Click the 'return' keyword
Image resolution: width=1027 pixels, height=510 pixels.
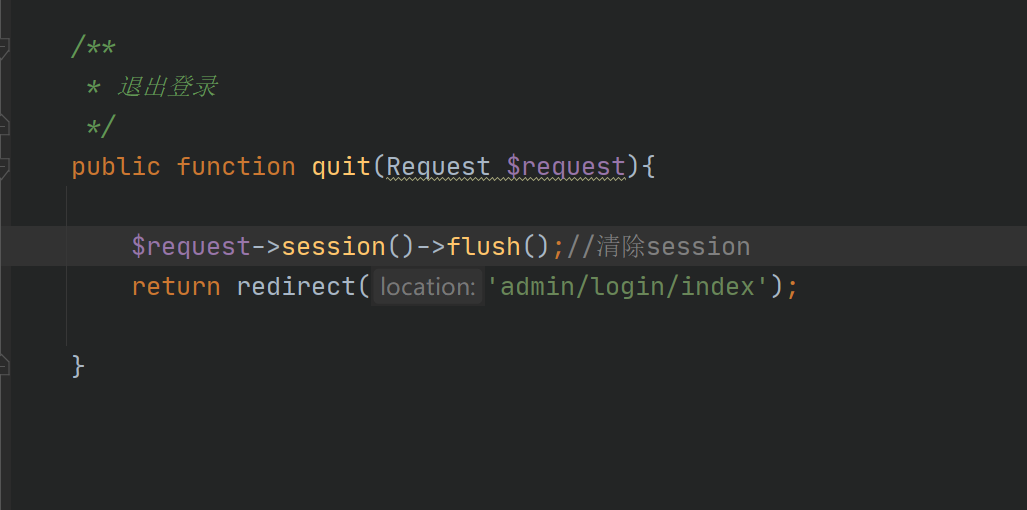[x=176, y=287]
